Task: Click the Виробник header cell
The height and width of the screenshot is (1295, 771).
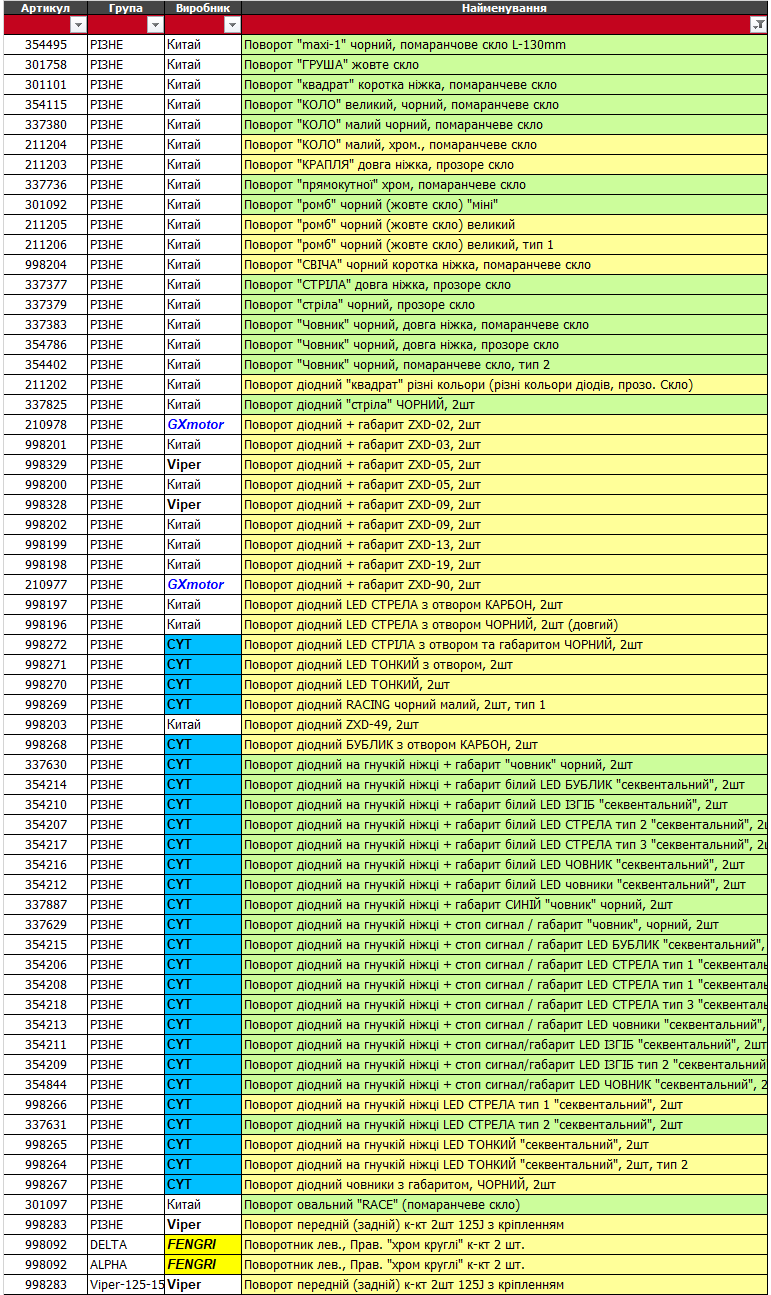Action: (x=203, y=8)
